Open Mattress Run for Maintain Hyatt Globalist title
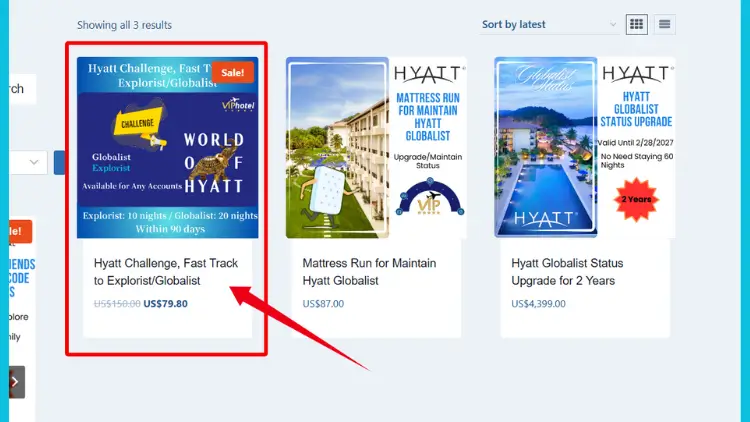The image size is (750, 422). 369,272
